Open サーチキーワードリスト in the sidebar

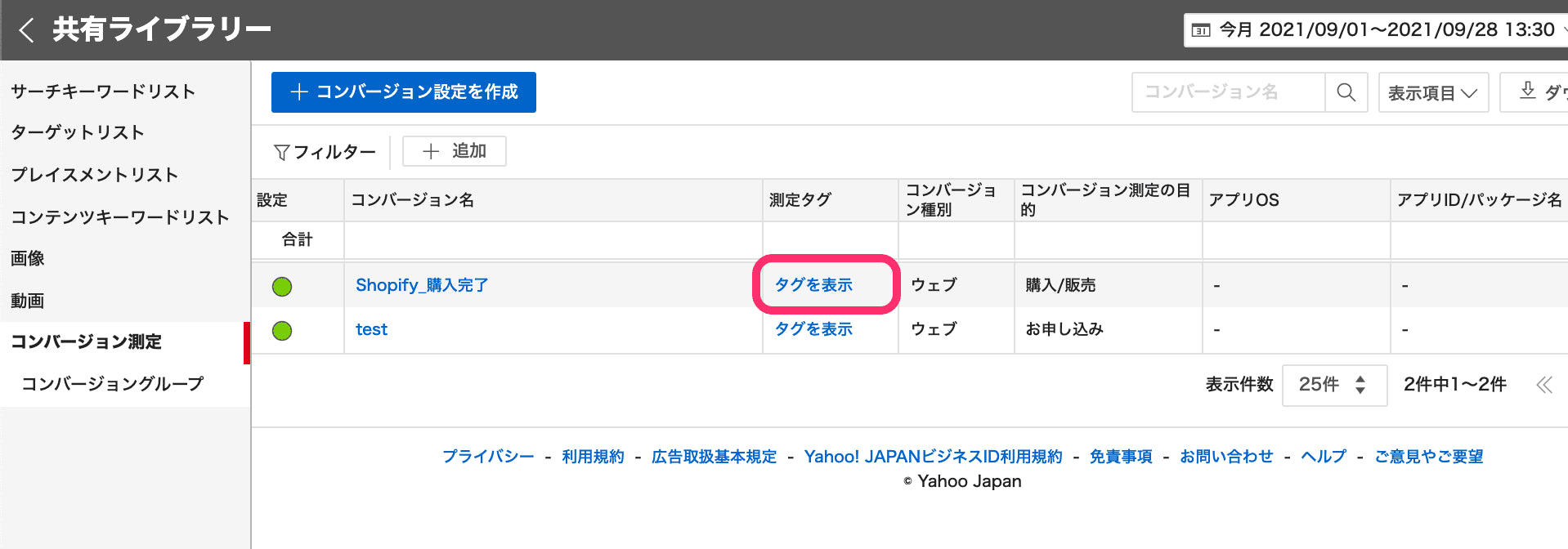point(103,91)
